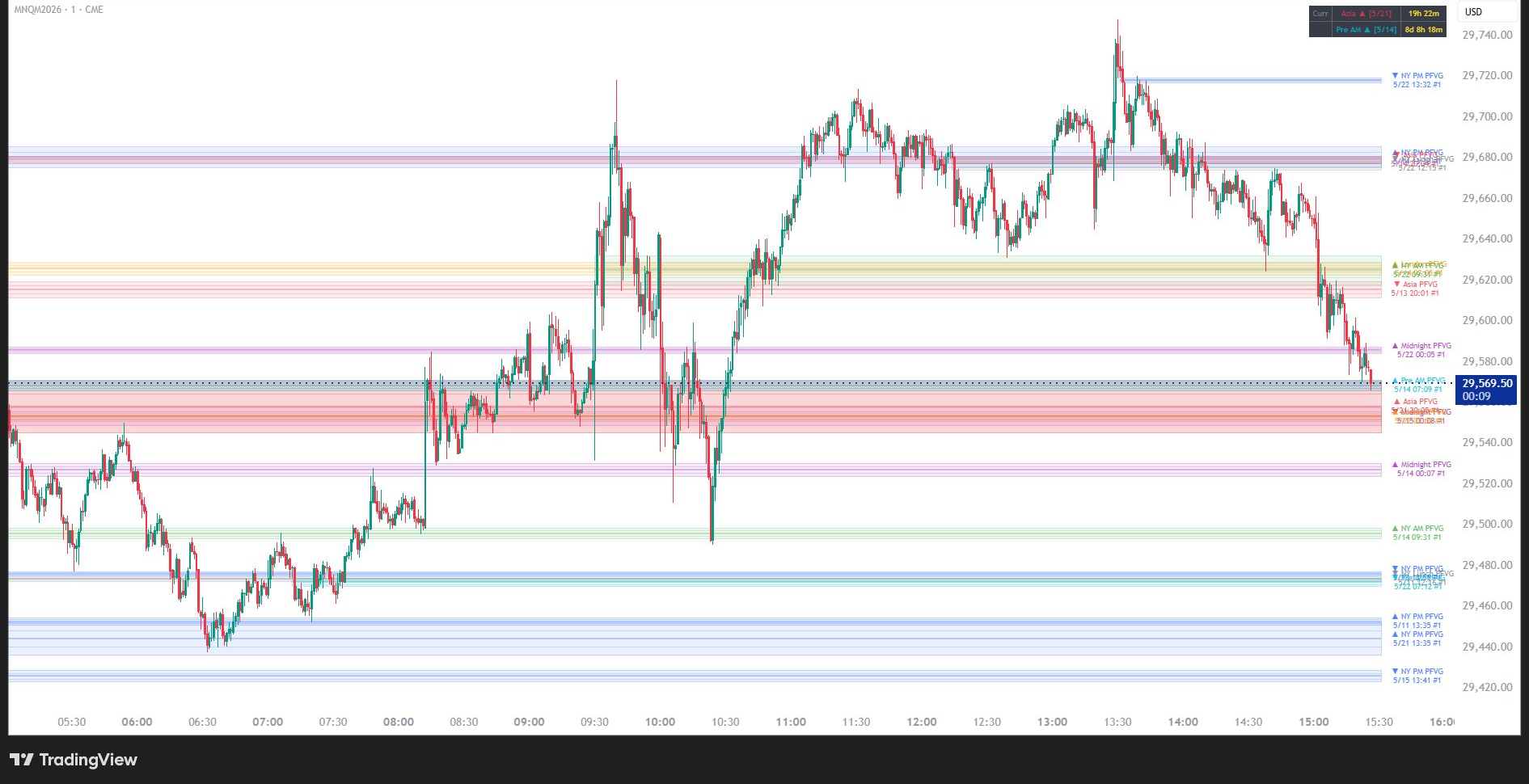Click the 29,640.00 price axis label
Image resolution: width=1529 pixels, height=784 pixels.
1487,238
